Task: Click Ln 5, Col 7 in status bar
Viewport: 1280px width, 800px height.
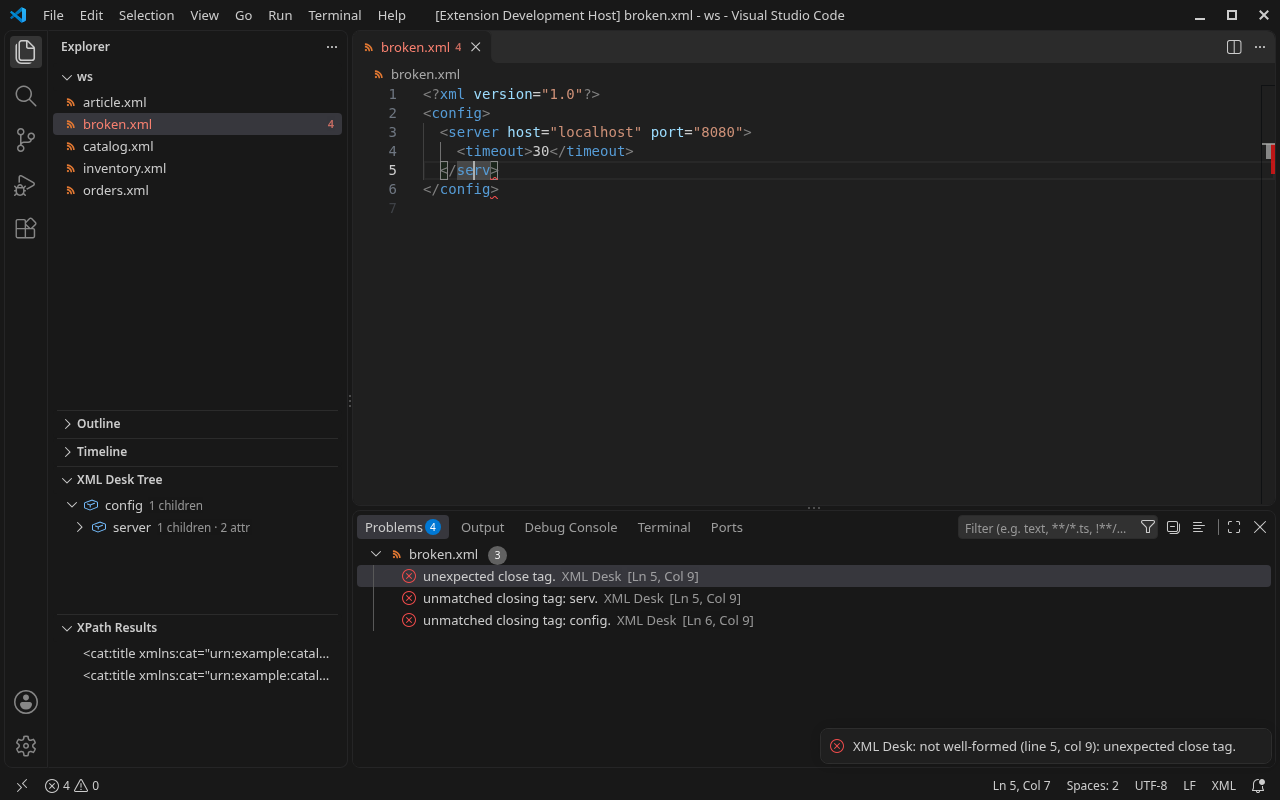Action: [1022, 786]
